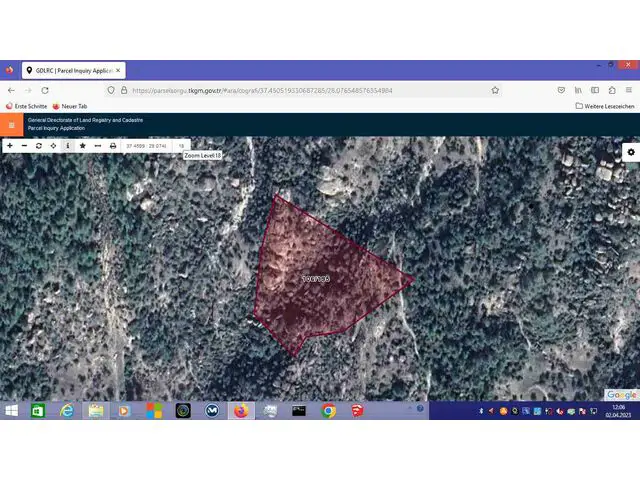
Task: Open a new browser tab
Action: 135,71
